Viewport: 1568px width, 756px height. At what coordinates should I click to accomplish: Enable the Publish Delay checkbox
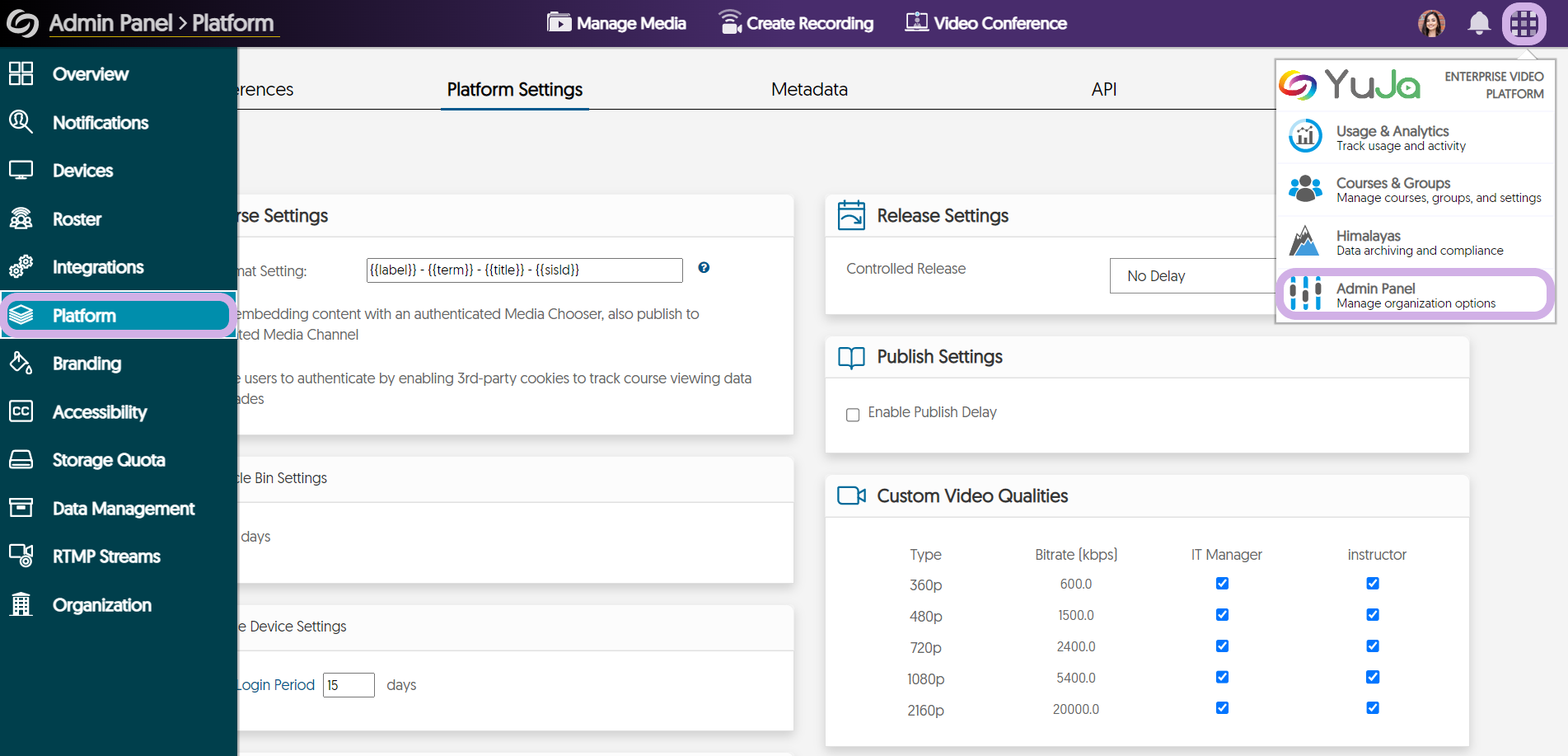(853, 415)
